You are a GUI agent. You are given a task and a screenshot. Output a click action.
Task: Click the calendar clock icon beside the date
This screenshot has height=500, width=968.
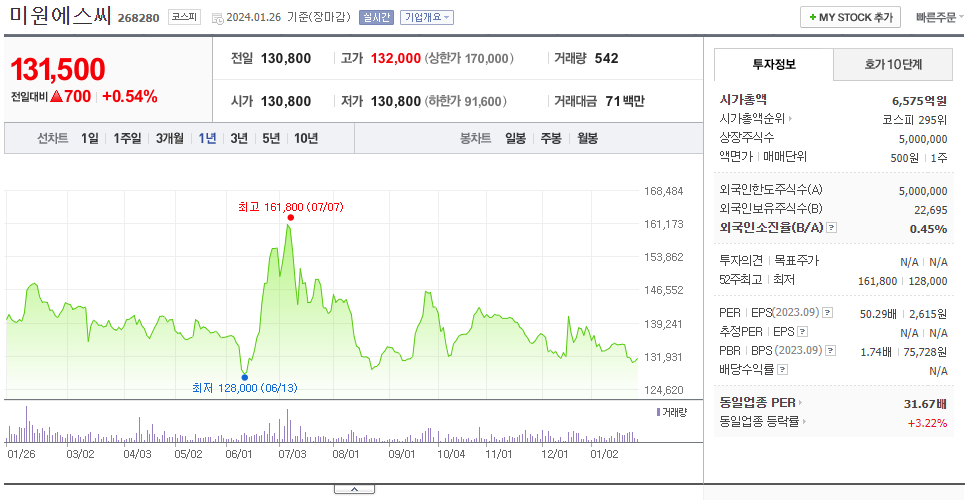point(217,18)
